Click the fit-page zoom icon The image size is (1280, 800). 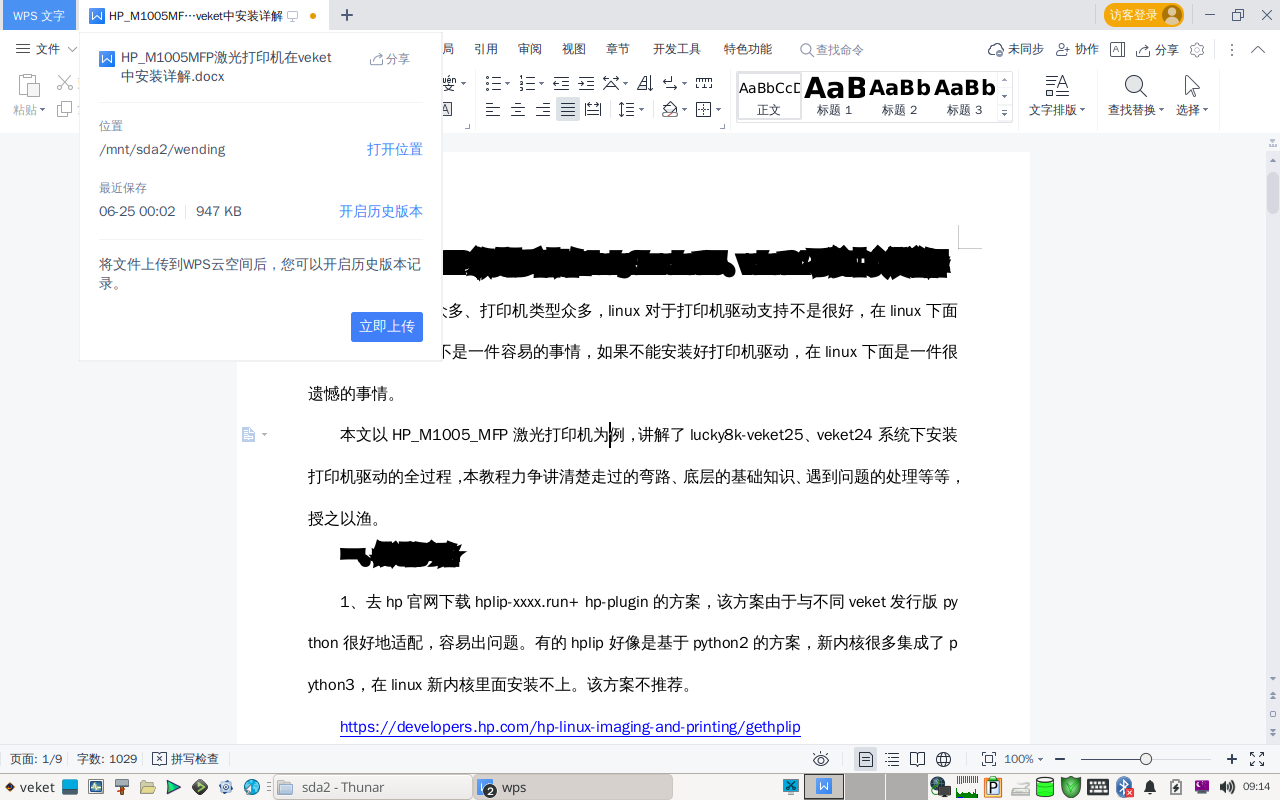tap(989, 759)
